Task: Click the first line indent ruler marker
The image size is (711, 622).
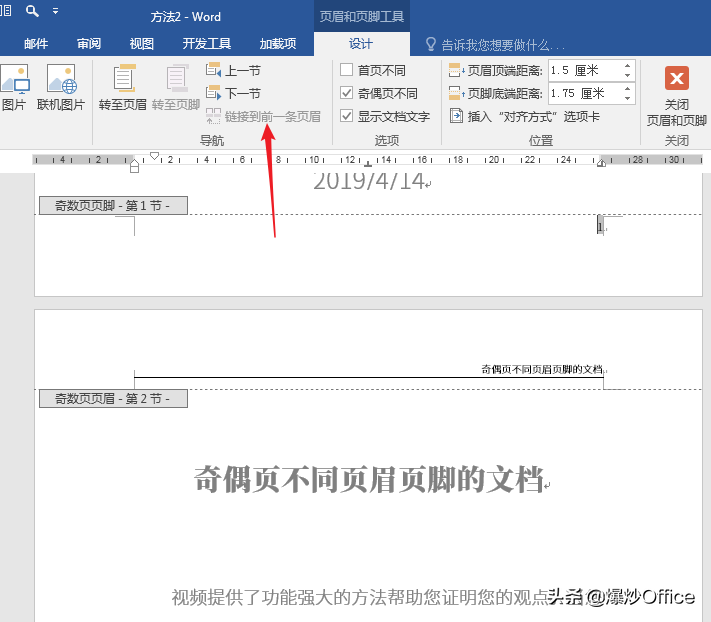Action: pos(155,156)
